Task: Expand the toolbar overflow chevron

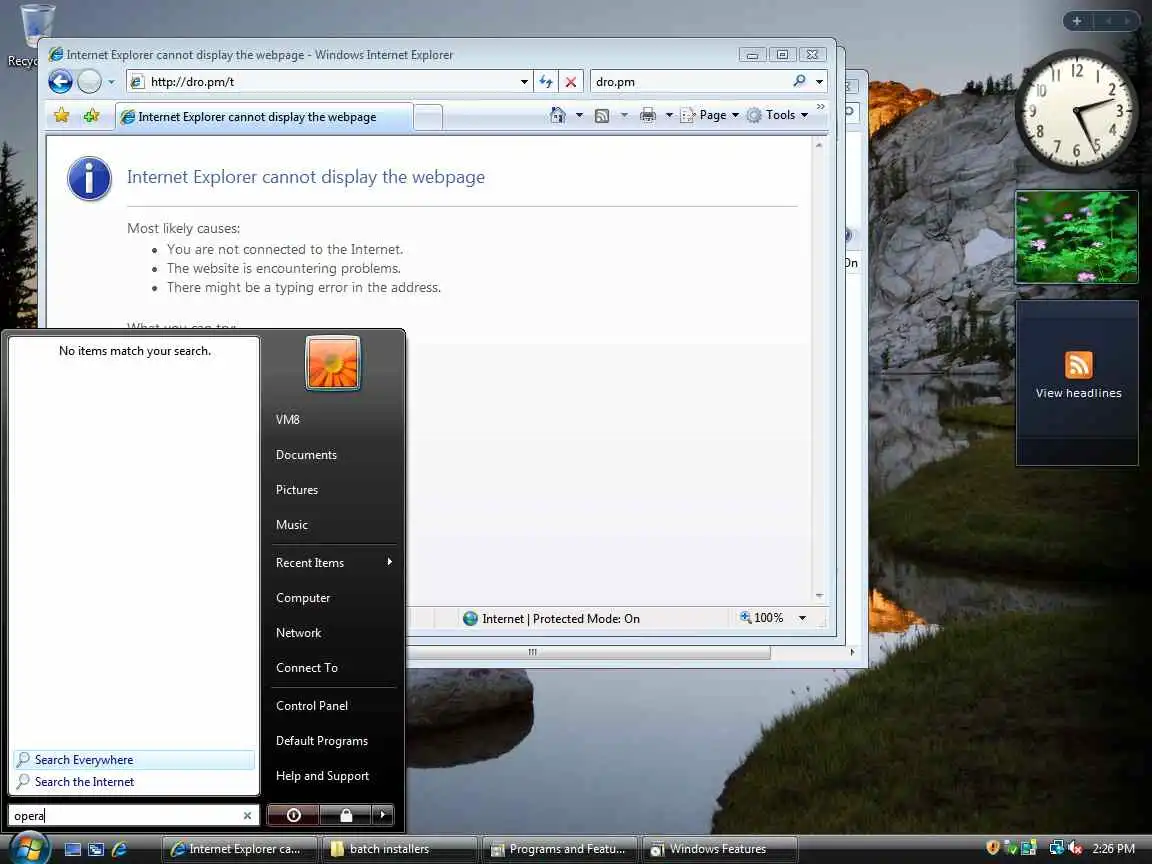Action: pyautogui.click(x=821, y=107)
